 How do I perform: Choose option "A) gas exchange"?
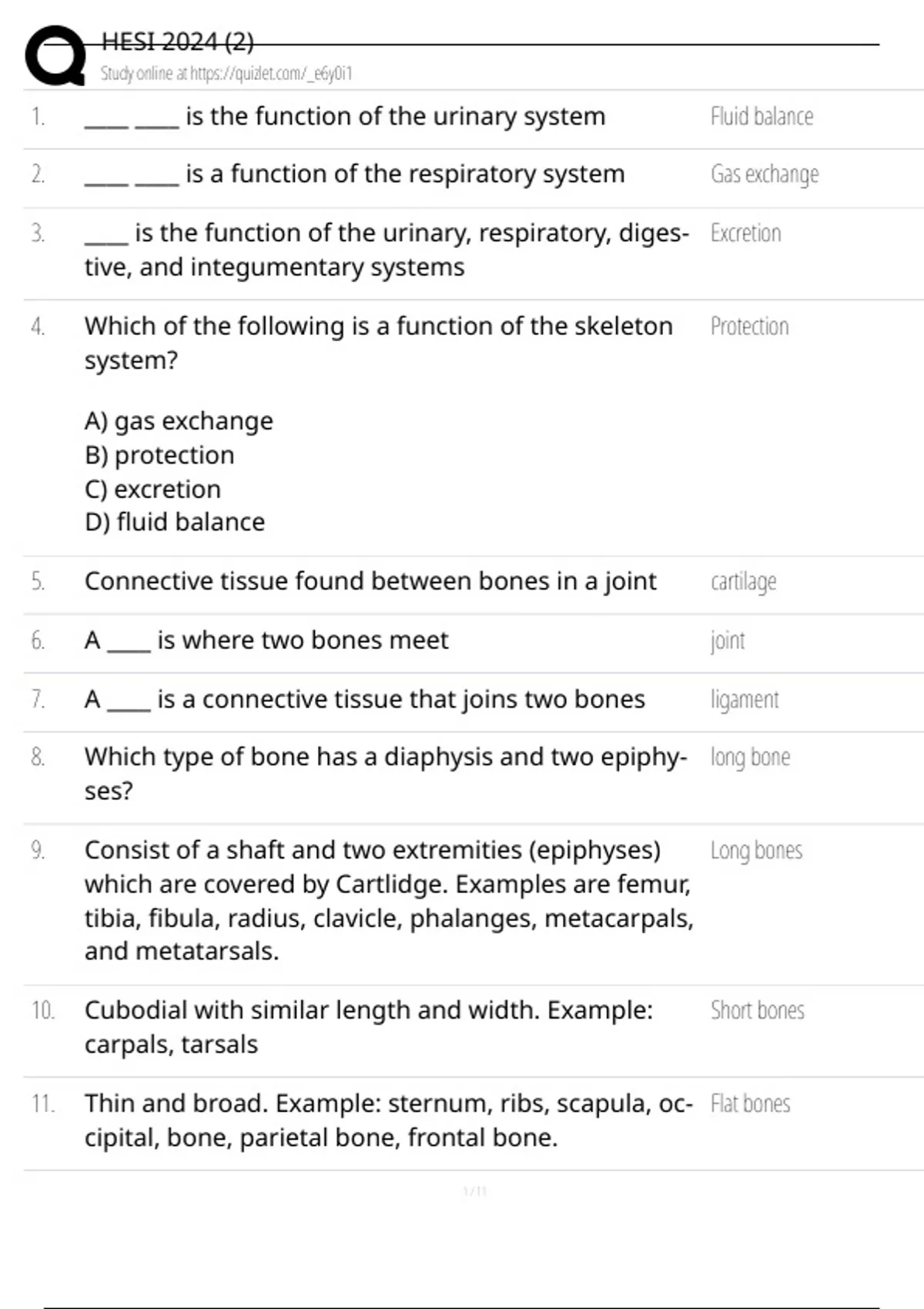pyautogui.click(x=179, y=421)
